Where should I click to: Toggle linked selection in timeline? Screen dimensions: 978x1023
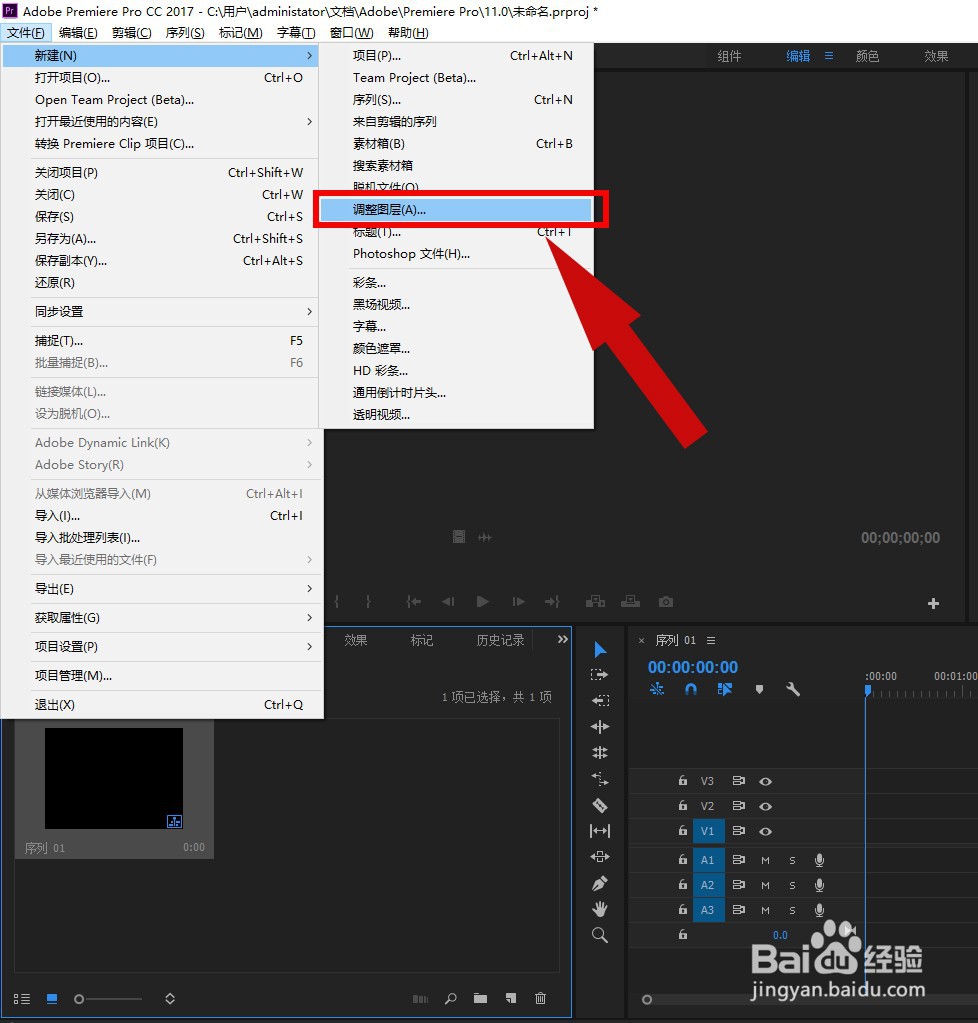point(725,689)
